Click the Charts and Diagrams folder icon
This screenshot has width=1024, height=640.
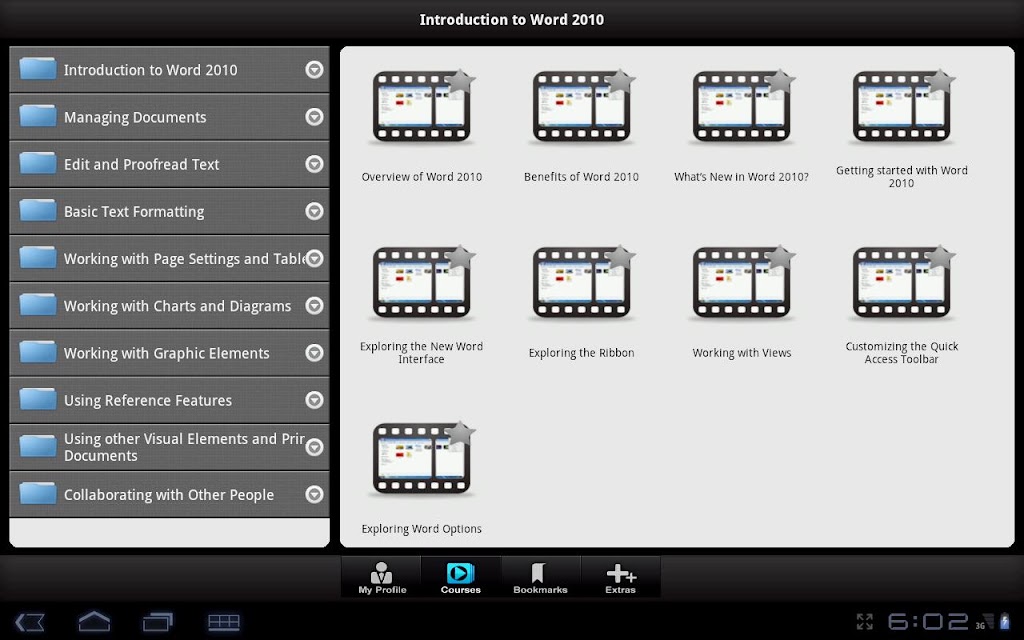click(x=38, y=305)
